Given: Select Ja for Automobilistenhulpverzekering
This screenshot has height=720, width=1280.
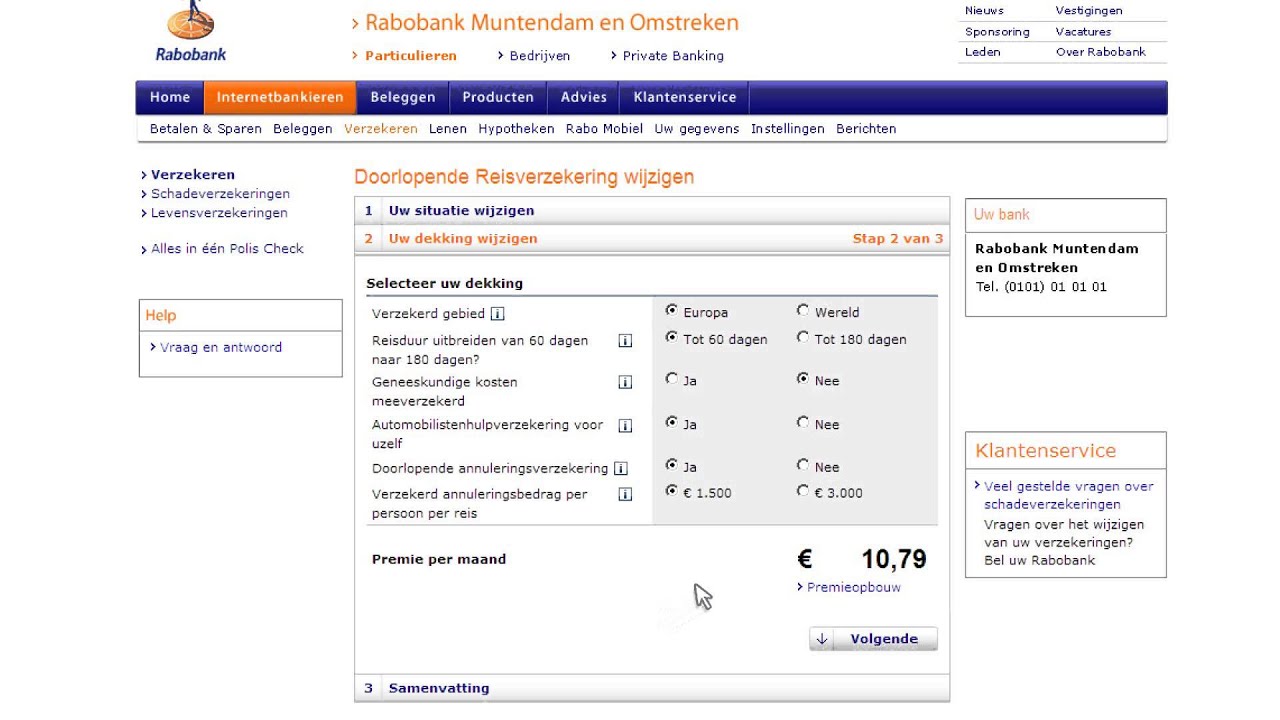Looking at the screenshot, I should point(671,423).
